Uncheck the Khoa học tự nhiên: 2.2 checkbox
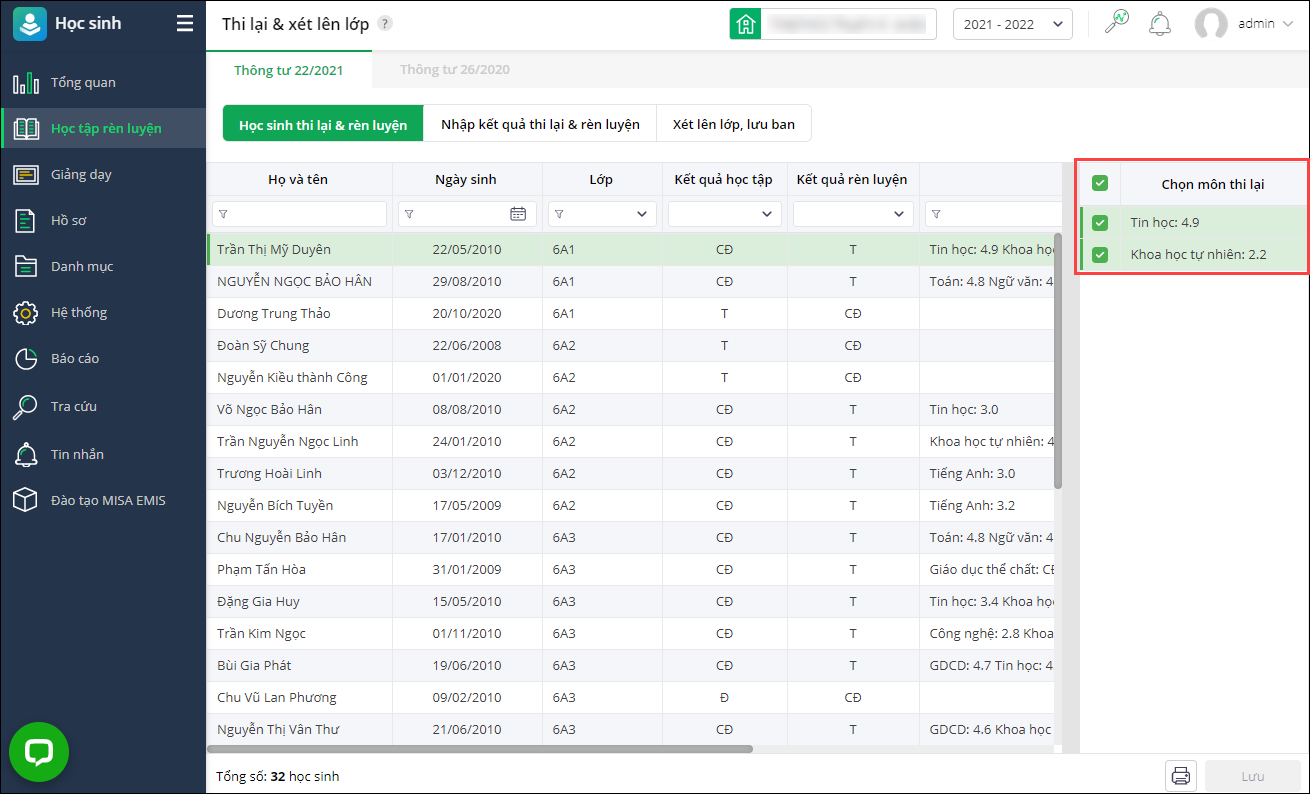Screen dimensions: 1310x794 pos(1100,255)
